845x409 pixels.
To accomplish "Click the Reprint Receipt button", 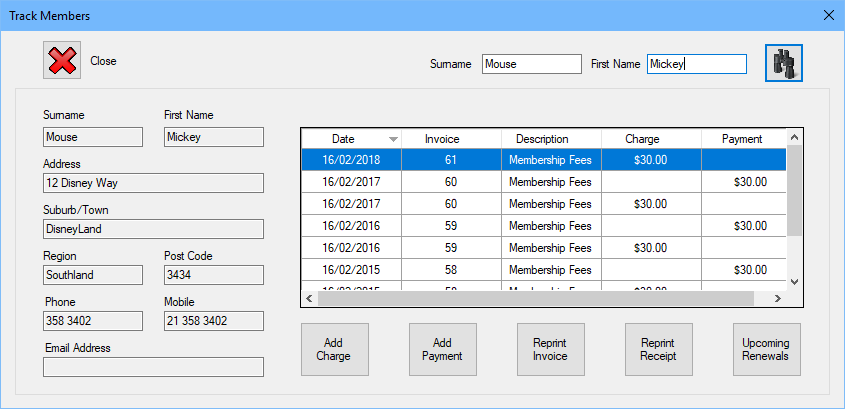I will 658,349.
